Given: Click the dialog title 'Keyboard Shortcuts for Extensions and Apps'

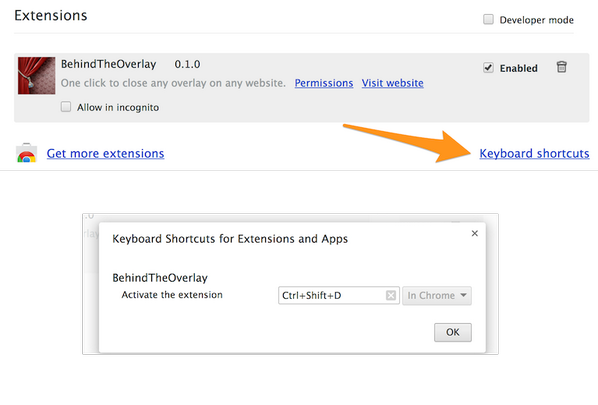Looking at the screenshot, I should click(230, 239).
